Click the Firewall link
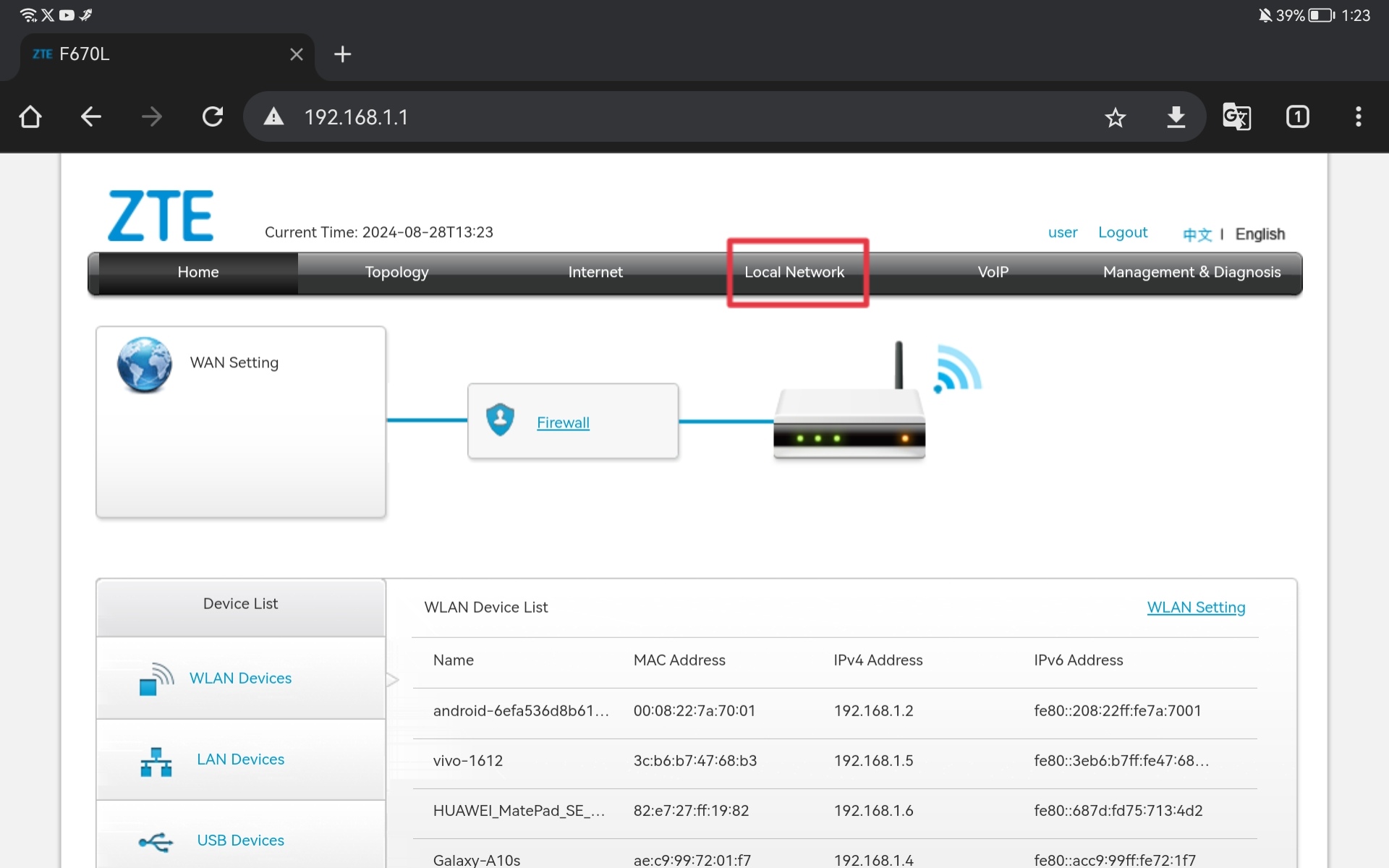Viewport: 1389px width, 868px height. pyautogui.click(x=563, y=422)
